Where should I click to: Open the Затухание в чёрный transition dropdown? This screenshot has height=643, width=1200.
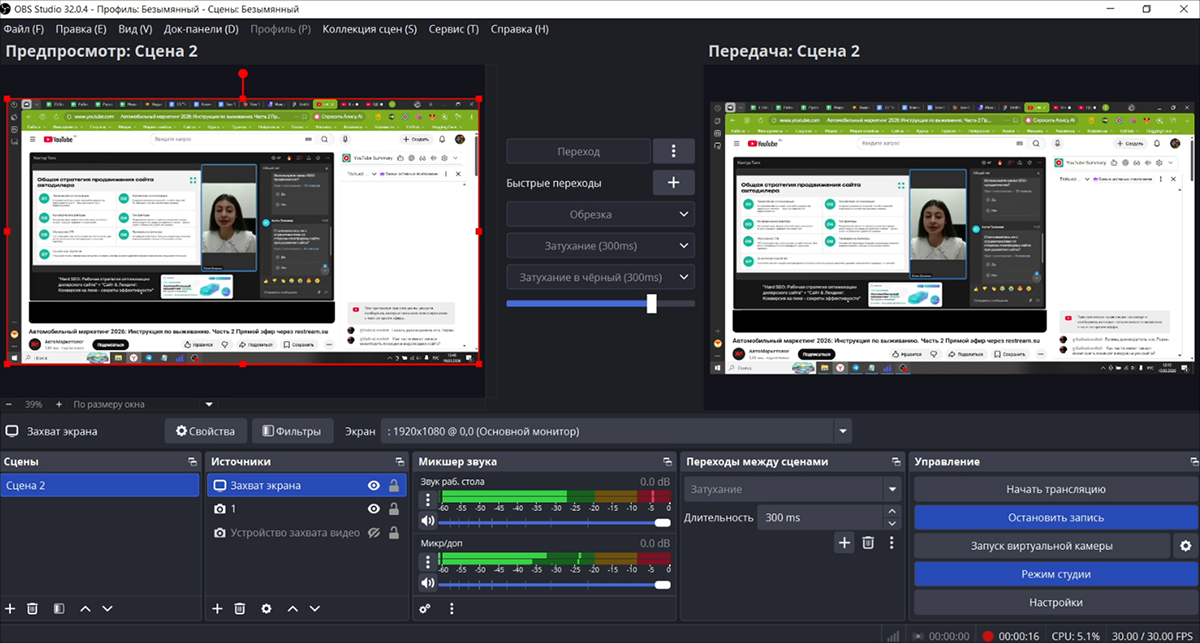click(600, 277)
